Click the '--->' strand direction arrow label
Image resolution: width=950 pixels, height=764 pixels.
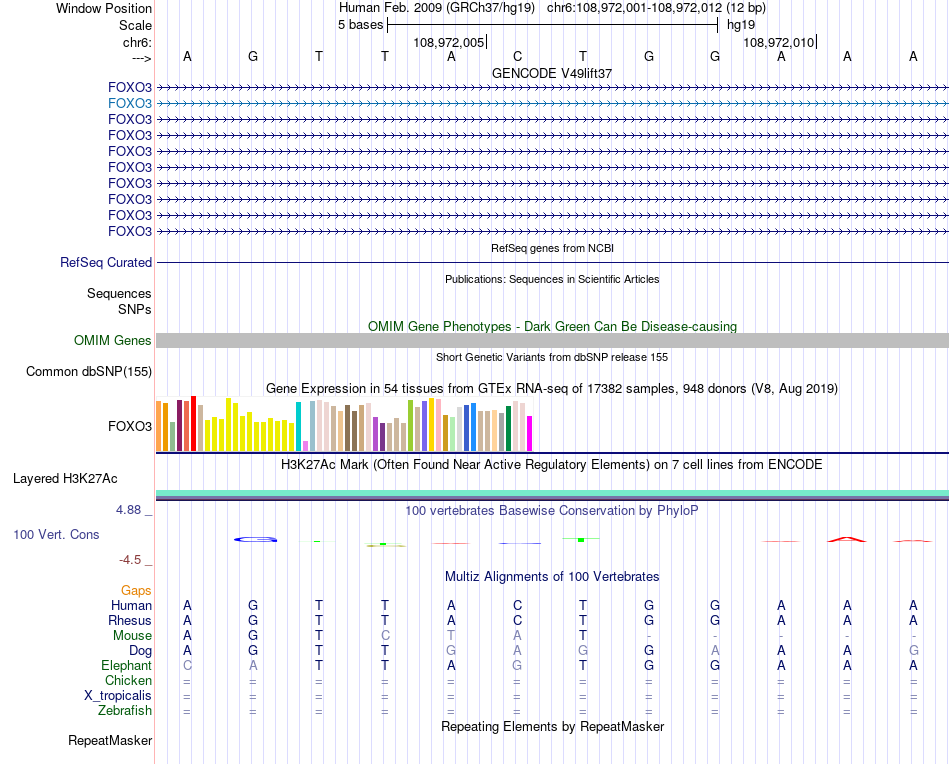[x=141, y=58]
